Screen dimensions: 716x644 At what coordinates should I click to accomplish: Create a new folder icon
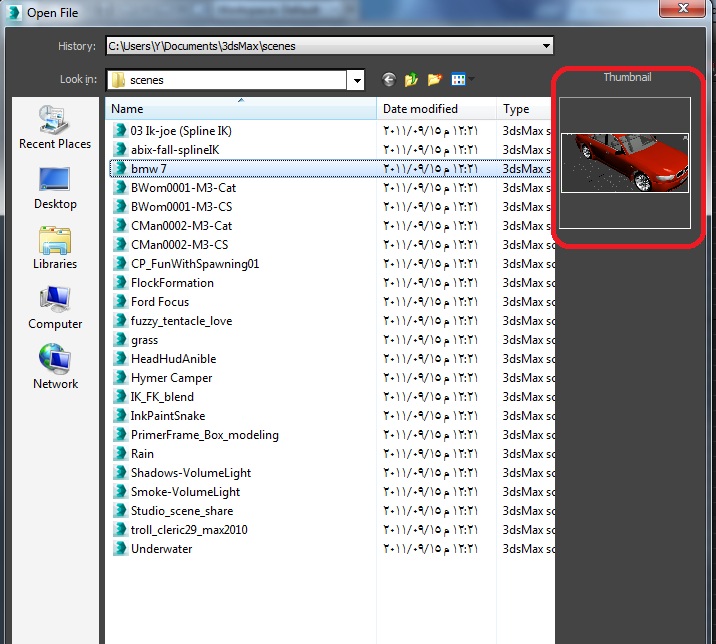point(435,80)
